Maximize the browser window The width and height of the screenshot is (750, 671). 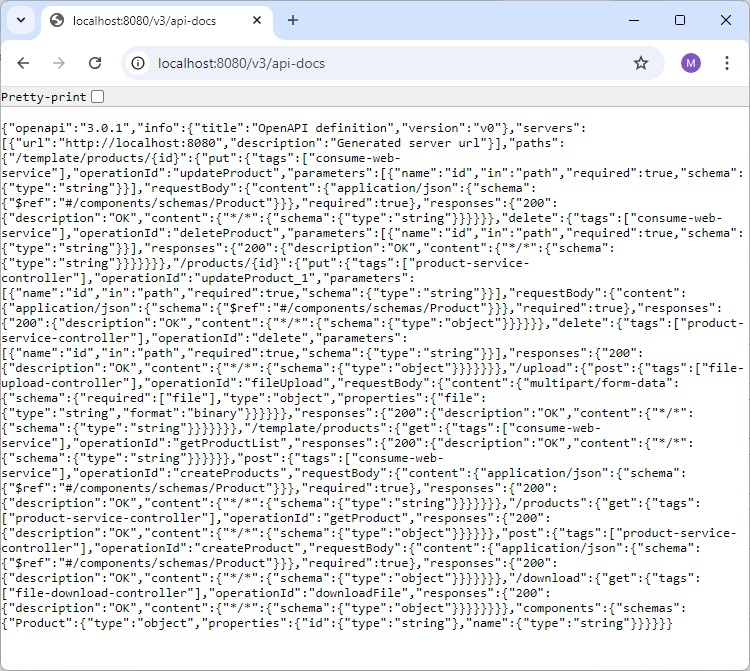(x=680, y=20)
